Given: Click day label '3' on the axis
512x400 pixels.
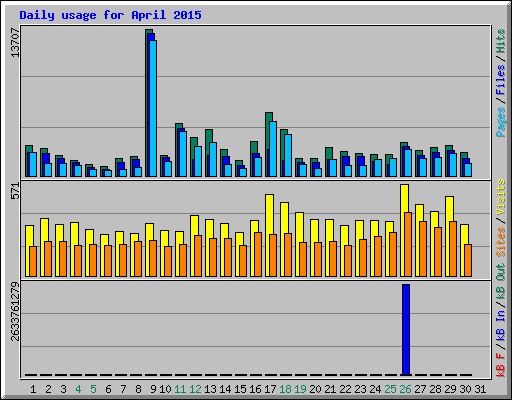Looking at the screenshot, I should point(63,389).
